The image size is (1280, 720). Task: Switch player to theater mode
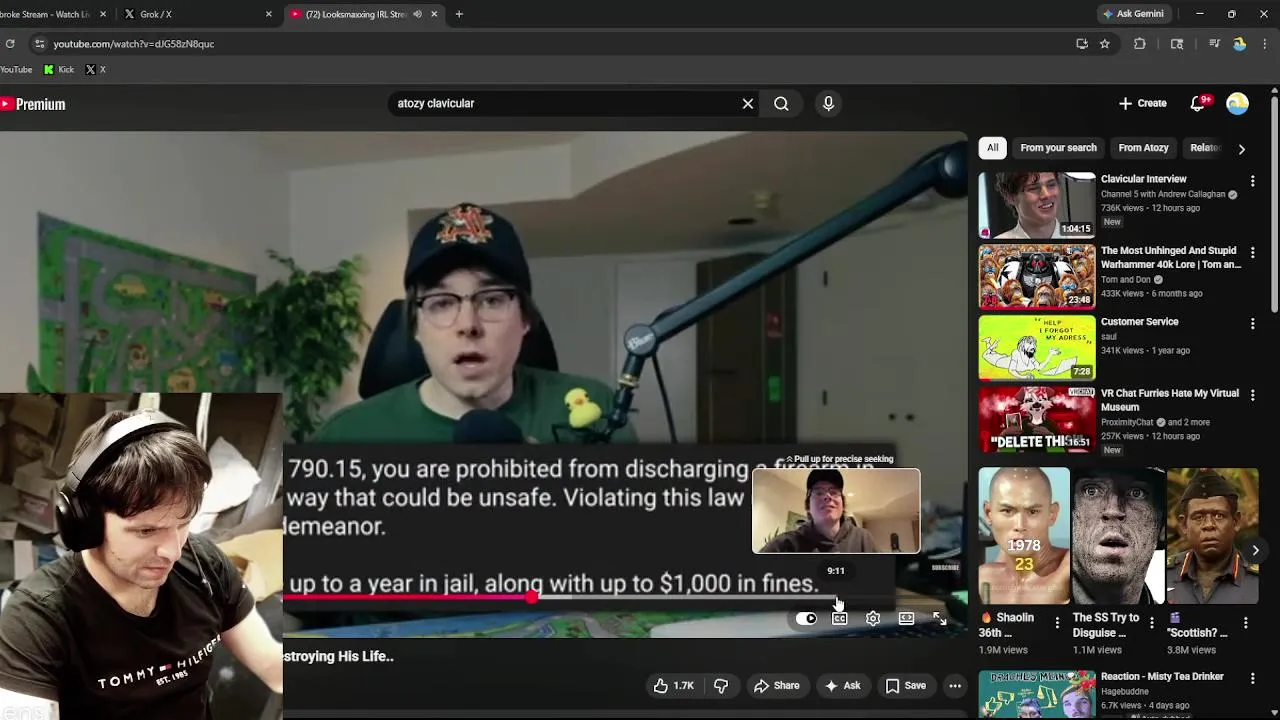coord(906,619)
